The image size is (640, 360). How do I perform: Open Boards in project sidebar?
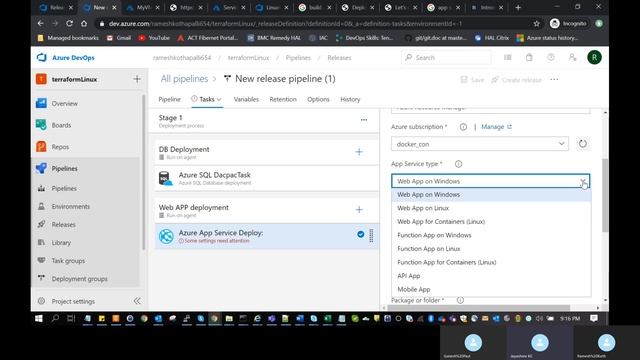(61, 125)
